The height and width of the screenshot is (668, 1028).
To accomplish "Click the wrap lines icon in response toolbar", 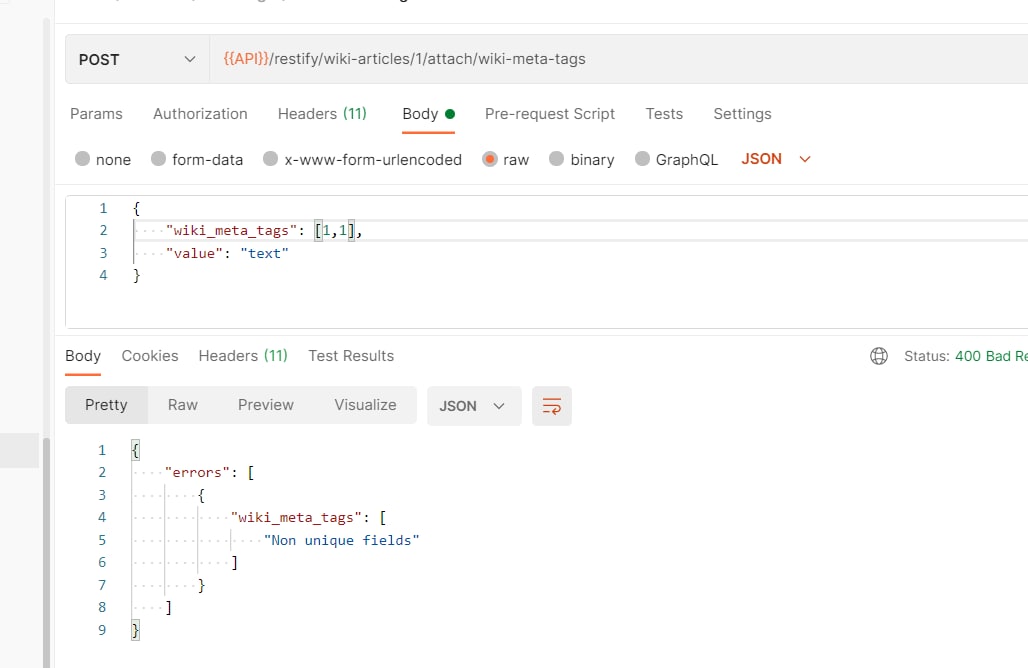I will pyautogui.click(x=552, y=406).
